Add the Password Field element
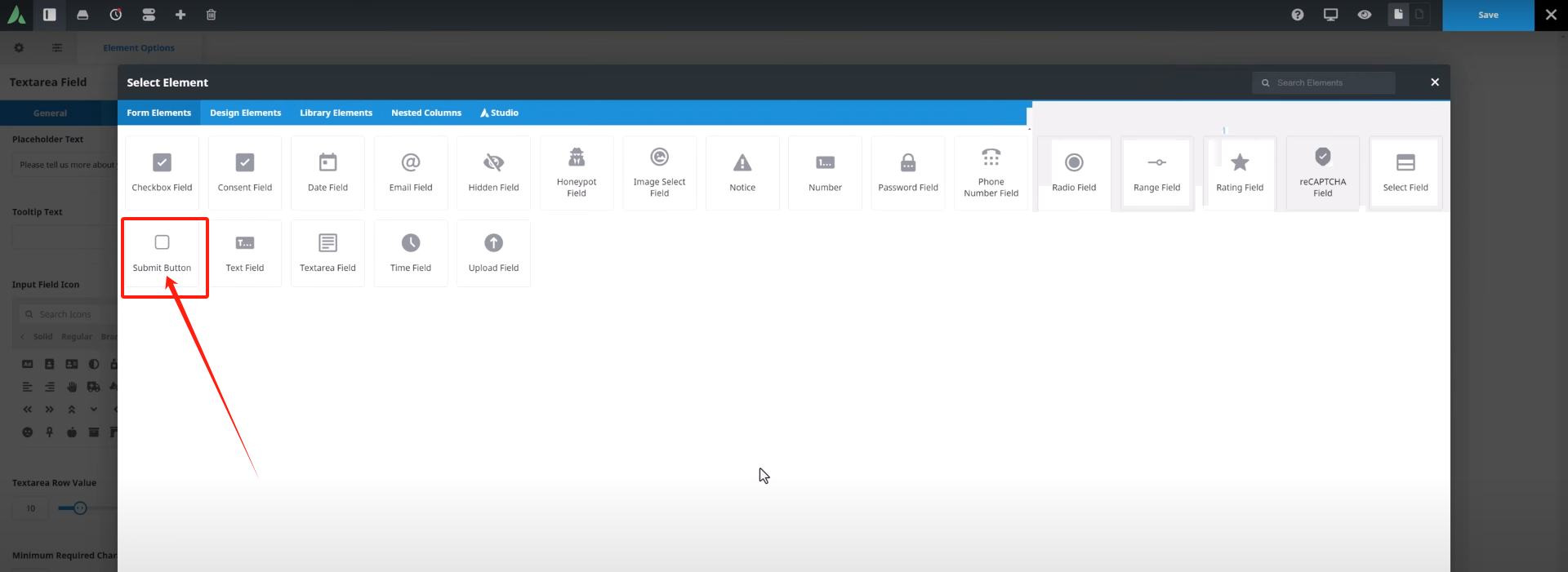Viewport: 1568px width, 572px height. pos(908,172)
